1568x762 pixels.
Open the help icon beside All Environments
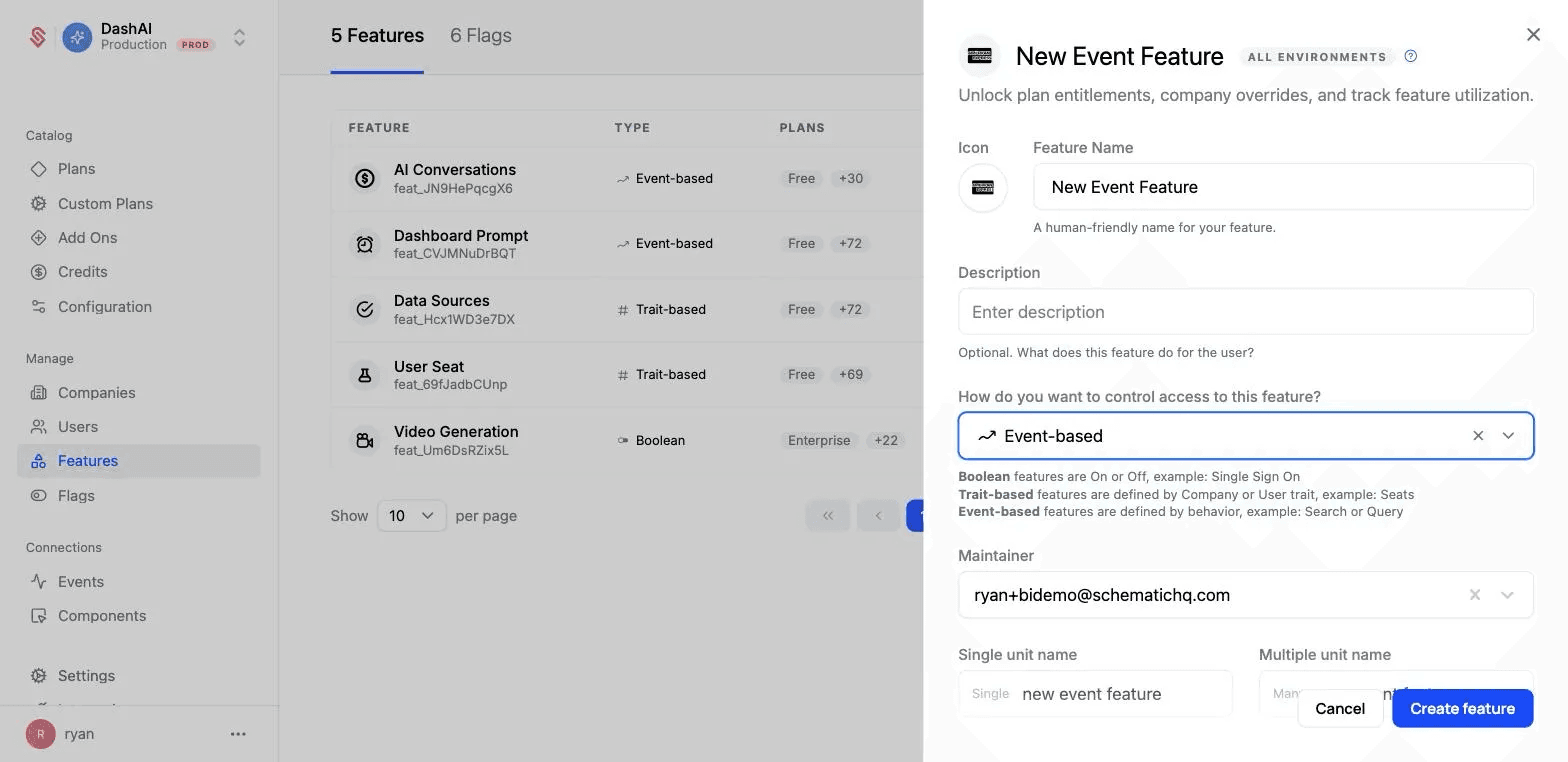click(1411, 56)
